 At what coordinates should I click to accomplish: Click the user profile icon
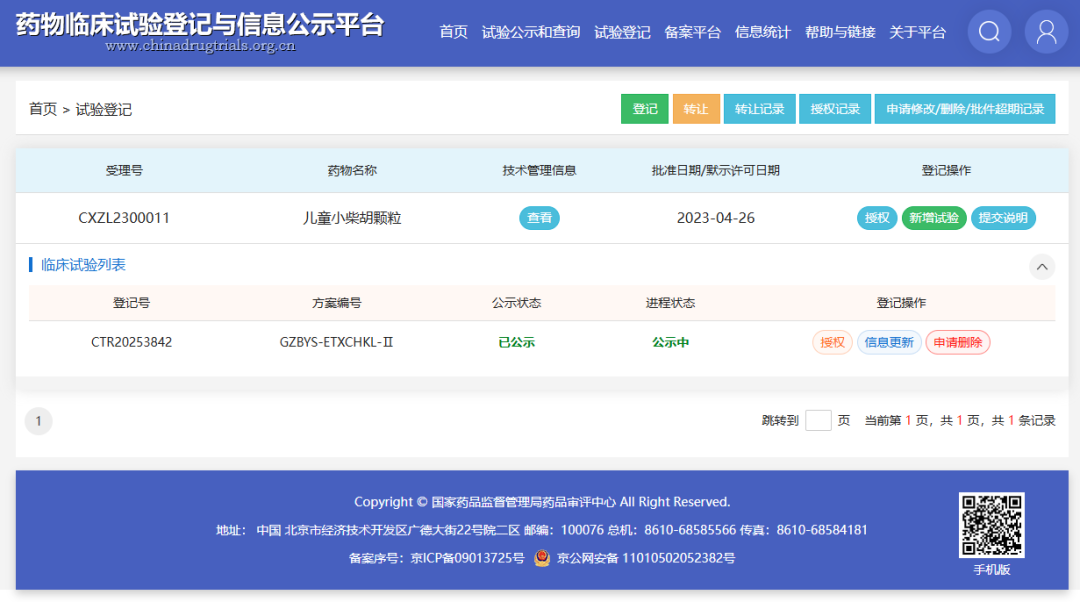click(x=1046, y=31)
